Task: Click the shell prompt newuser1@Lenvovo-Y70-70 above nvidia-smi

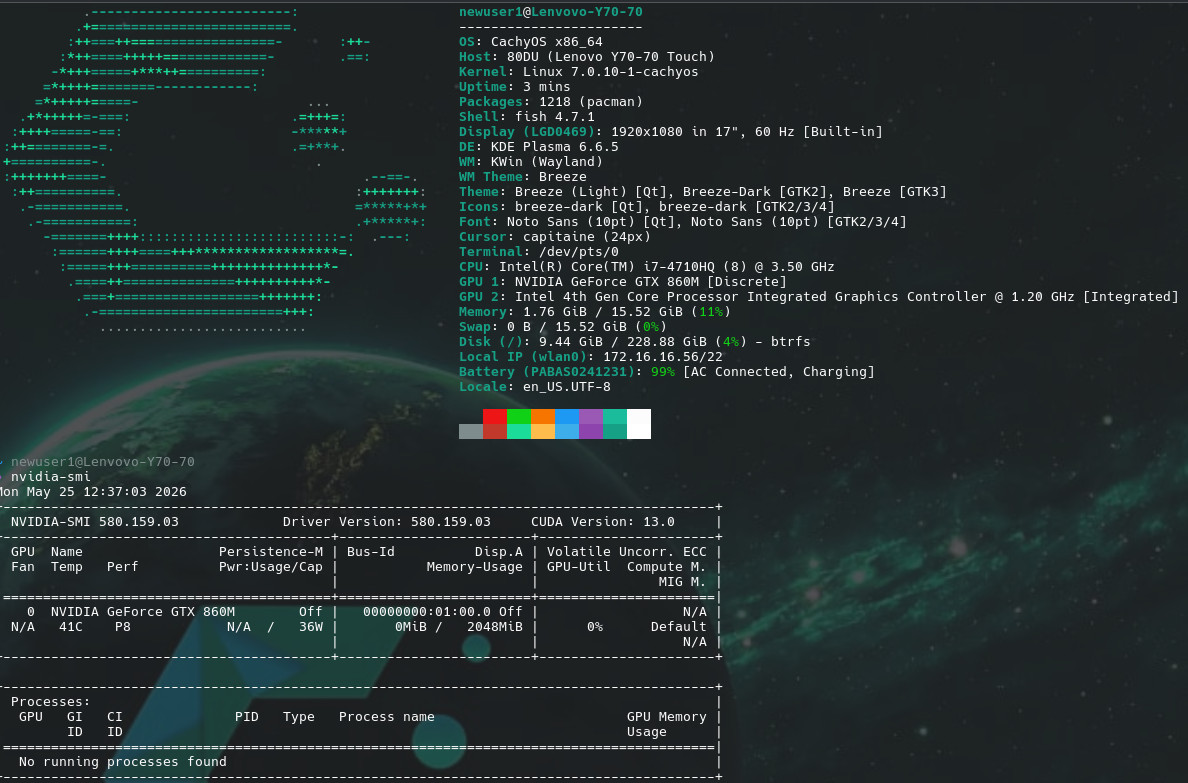Action: (x=102, y=462)
